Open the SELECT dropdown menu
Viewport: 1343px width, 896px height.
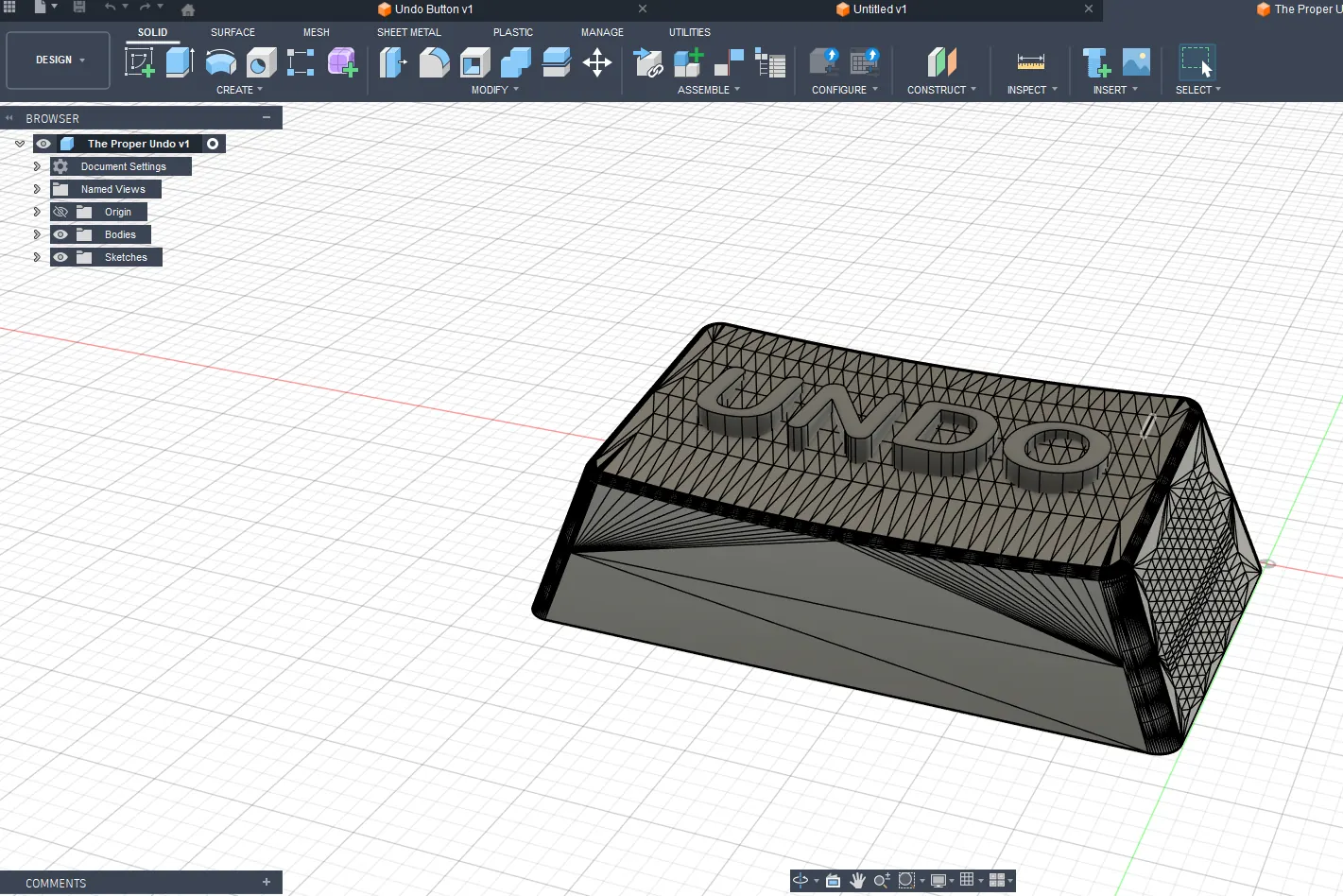click(1198, 90)
